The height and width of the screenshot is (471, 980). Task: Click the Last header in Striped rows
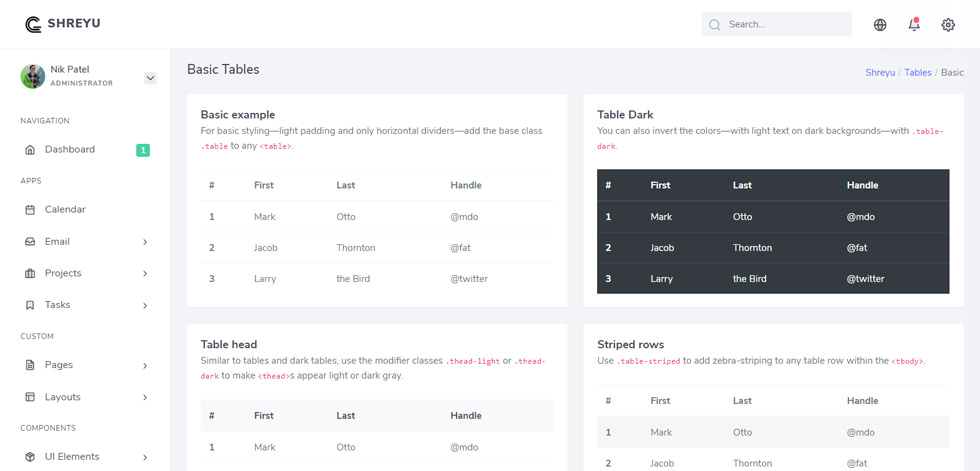point(742,400)
